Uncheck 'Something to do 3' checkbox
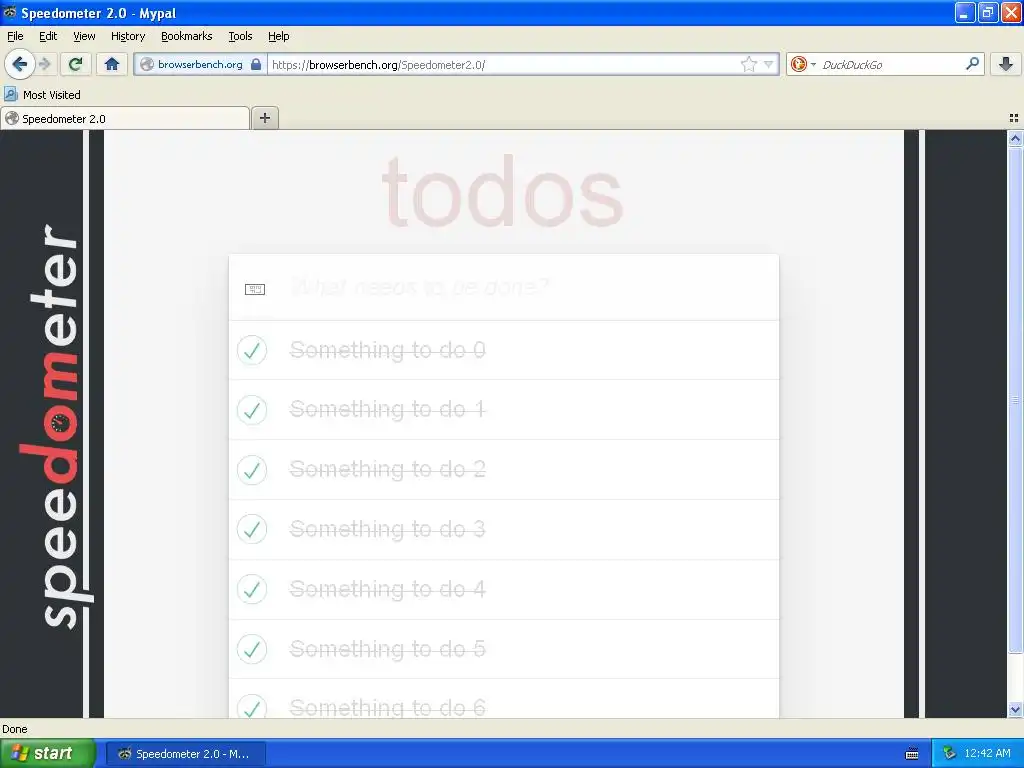The height and width of the screenshot is (768, 1024). pos(252,530)
